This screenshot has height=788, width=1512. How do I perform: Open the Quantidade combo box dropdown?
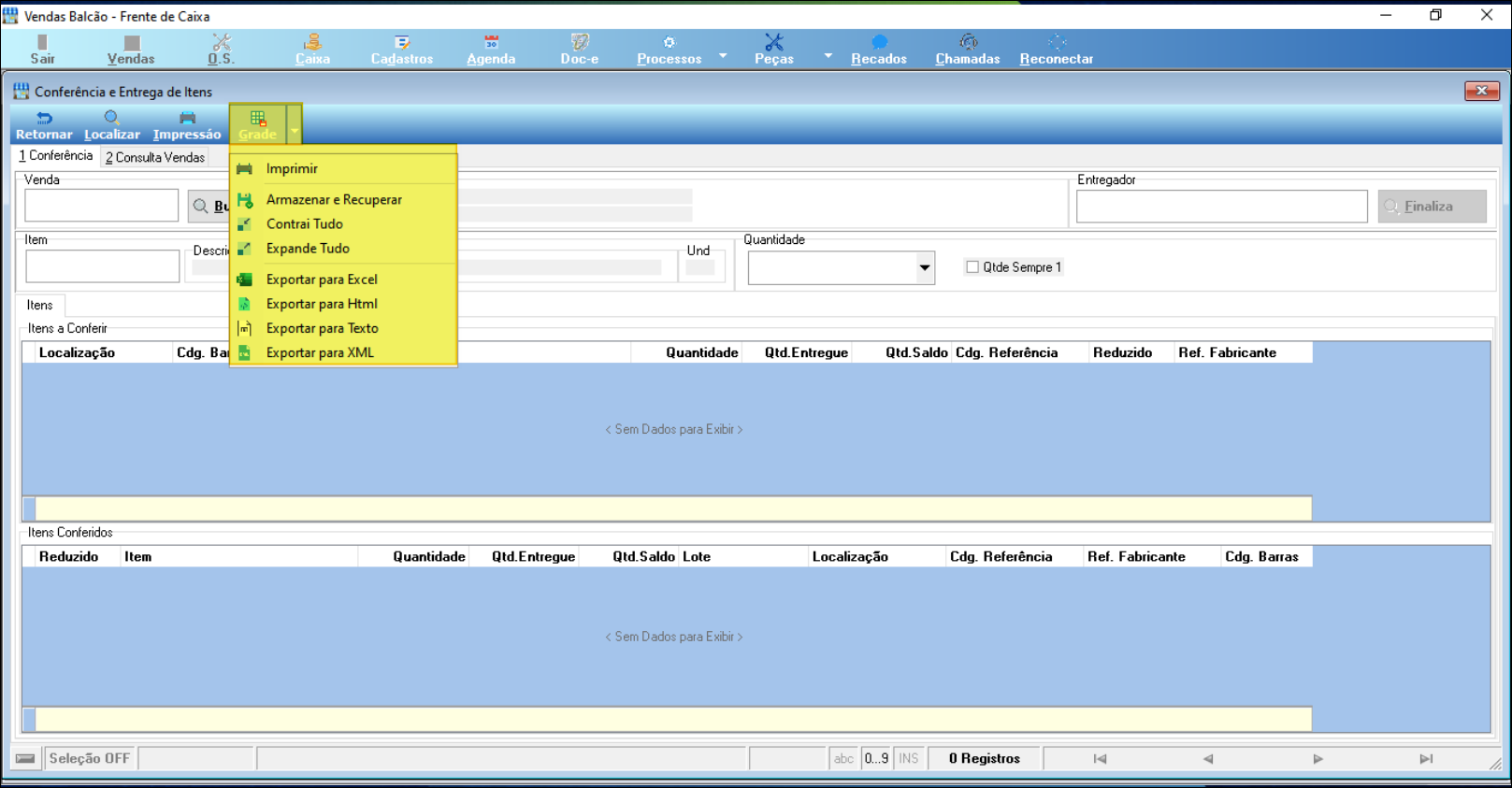924,268
